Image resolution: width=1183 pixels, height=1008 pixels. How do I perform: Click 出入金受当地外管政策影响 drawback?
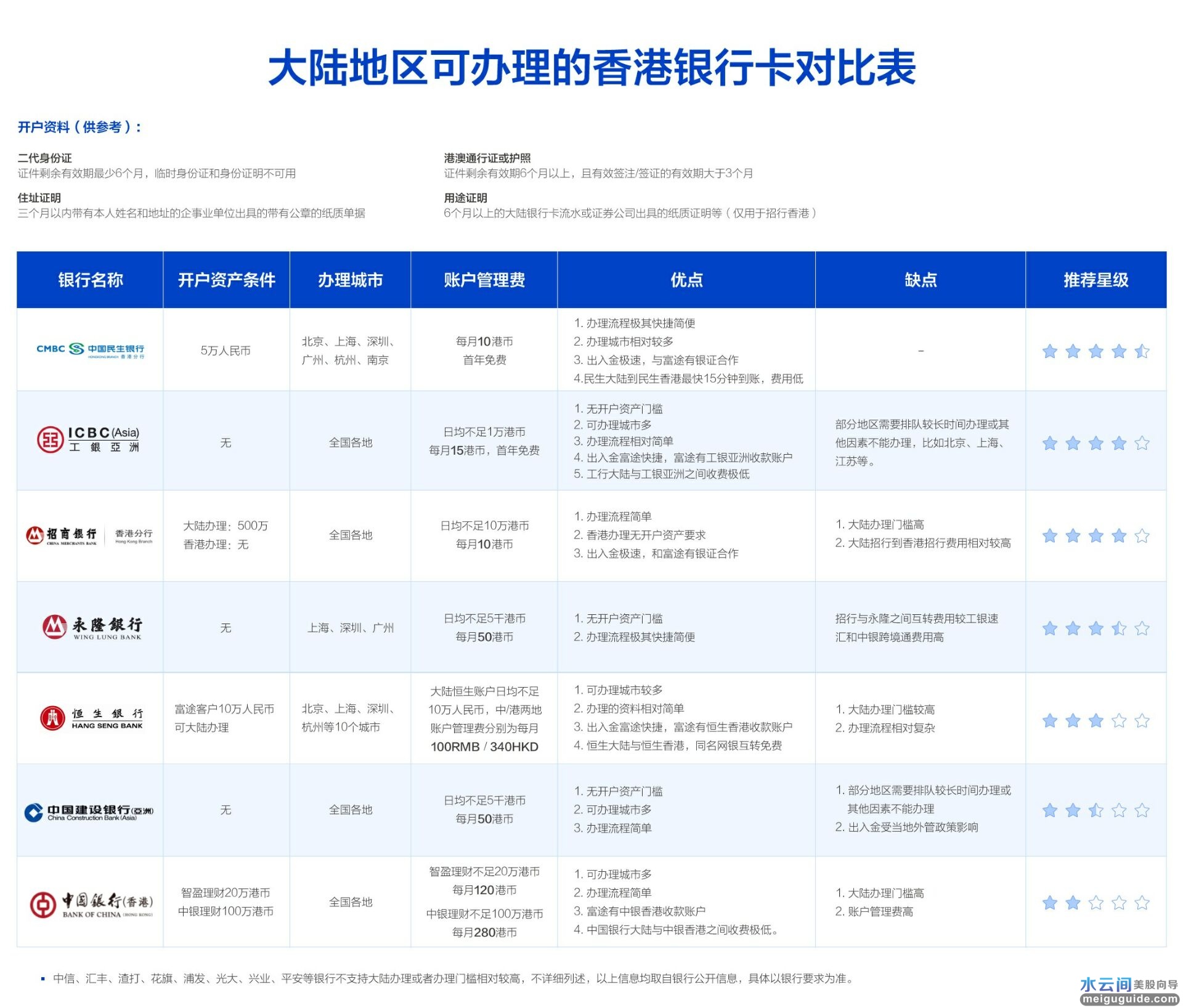(906, 827)
